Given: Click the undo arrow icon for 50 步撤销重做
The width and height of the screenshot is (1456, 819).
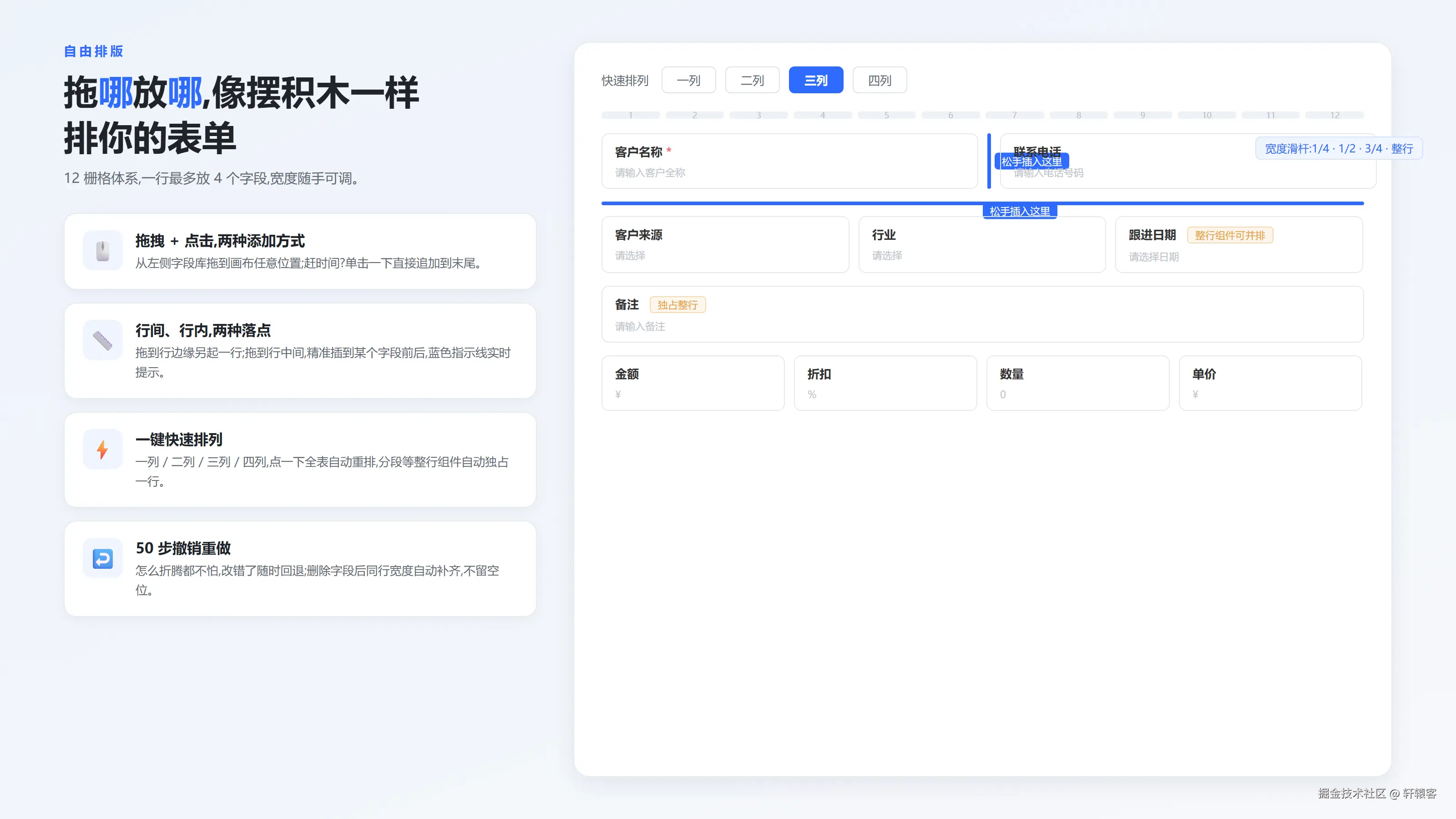Looking at the screenshot, I should coord(102,558).
